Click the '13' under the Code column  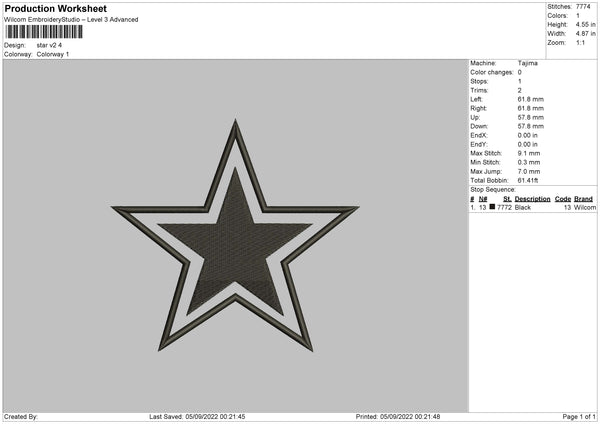[x=567, y=207]
